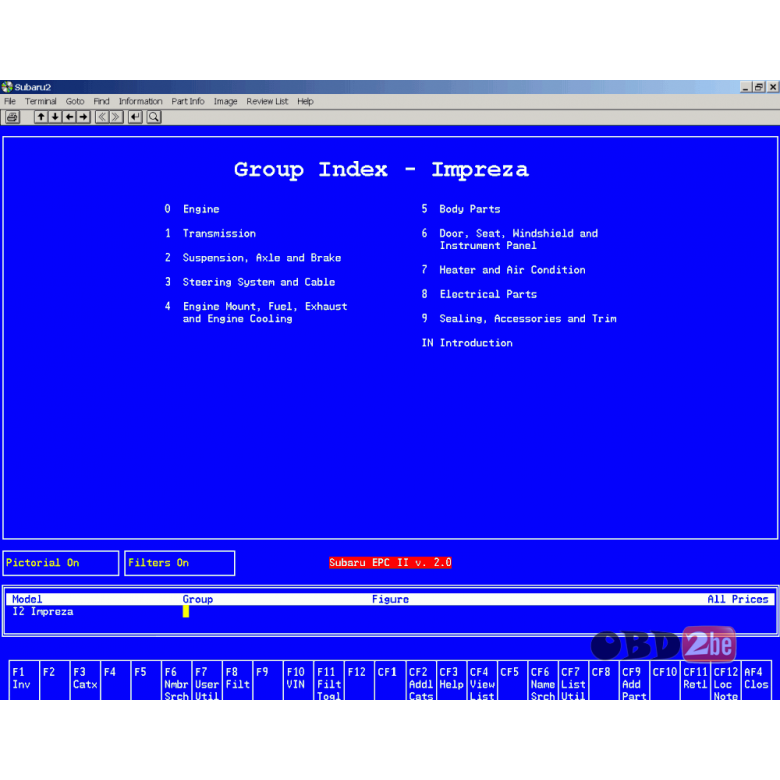Viewport: 780px width, 780px height.
Task: Open the Goto menu
Action: pos(75,101)
